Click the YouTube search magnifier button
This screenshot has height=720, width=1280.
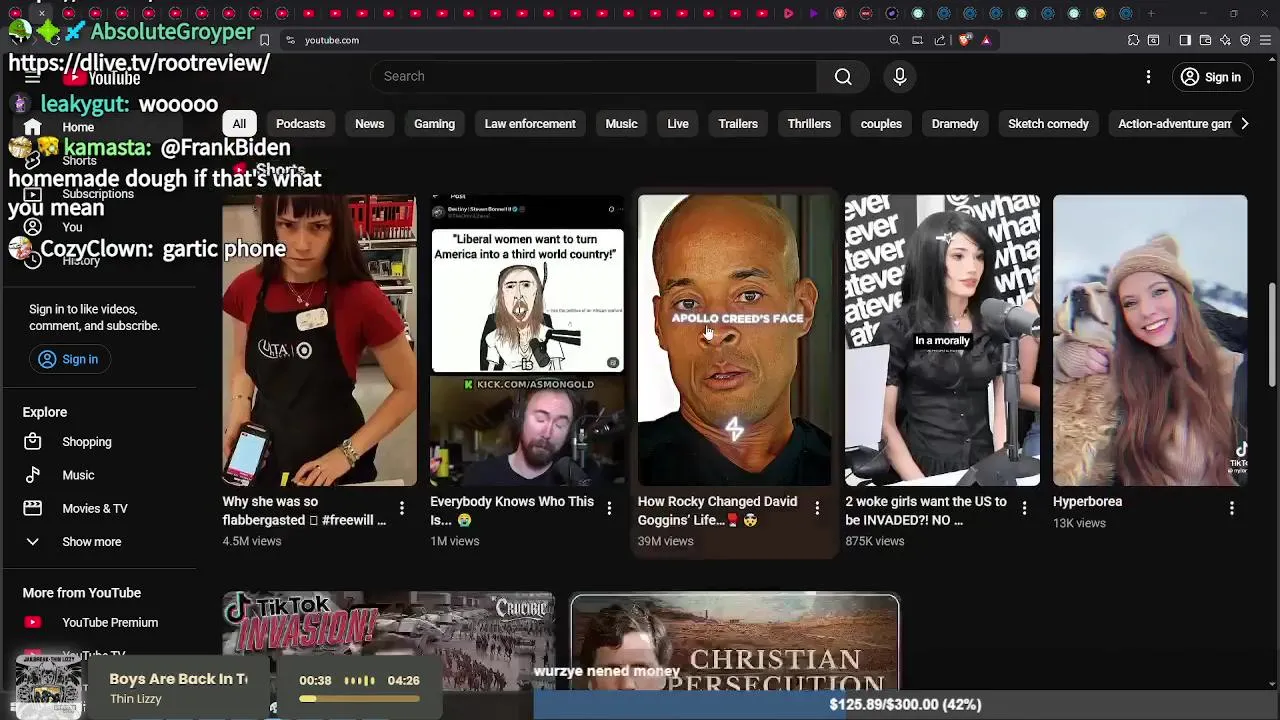pos(843,77)
